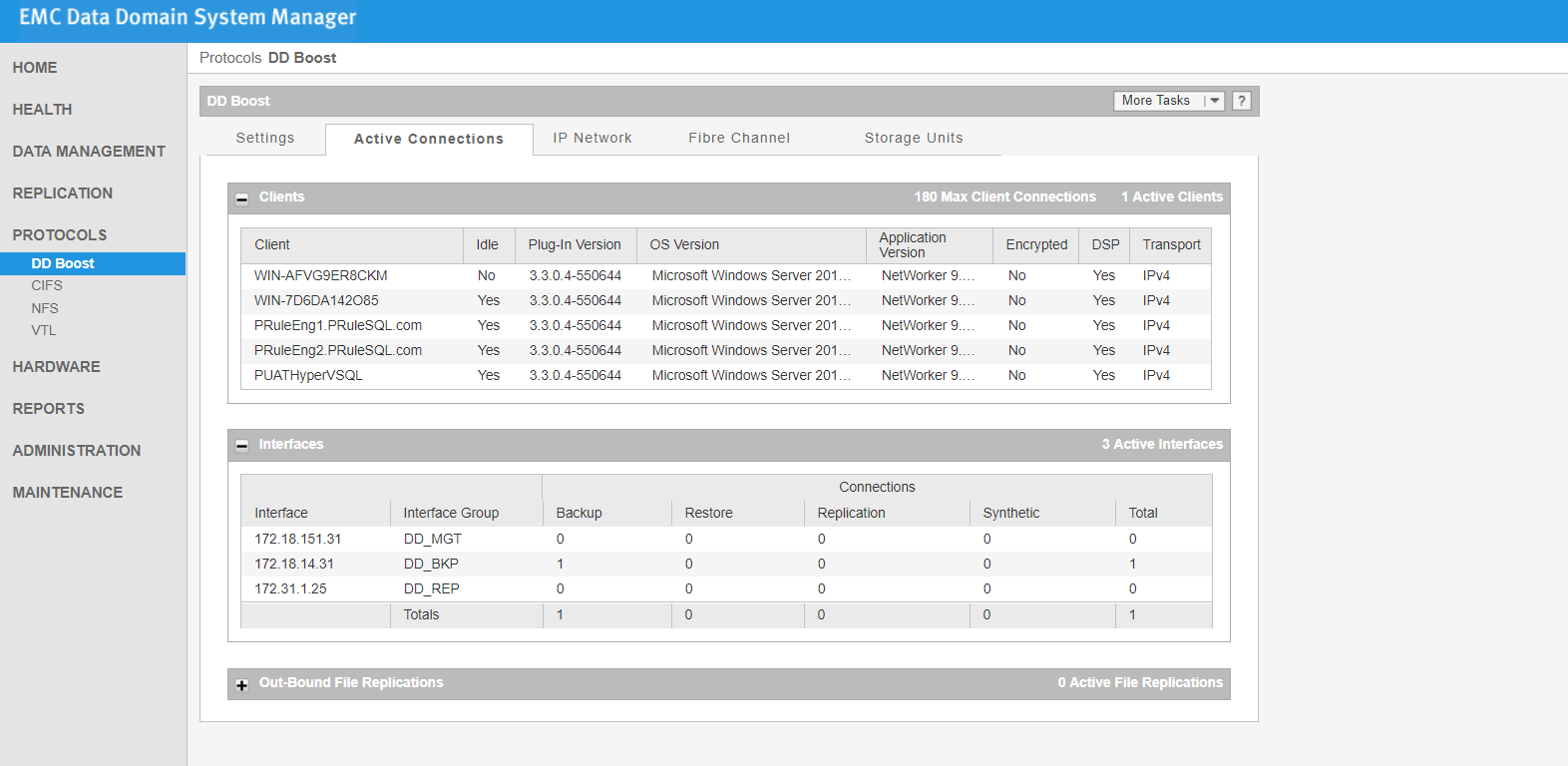Click the Synthetic column header
Image resolution: width=1568 pixels, height=766 pixels.
point(1042,514)
